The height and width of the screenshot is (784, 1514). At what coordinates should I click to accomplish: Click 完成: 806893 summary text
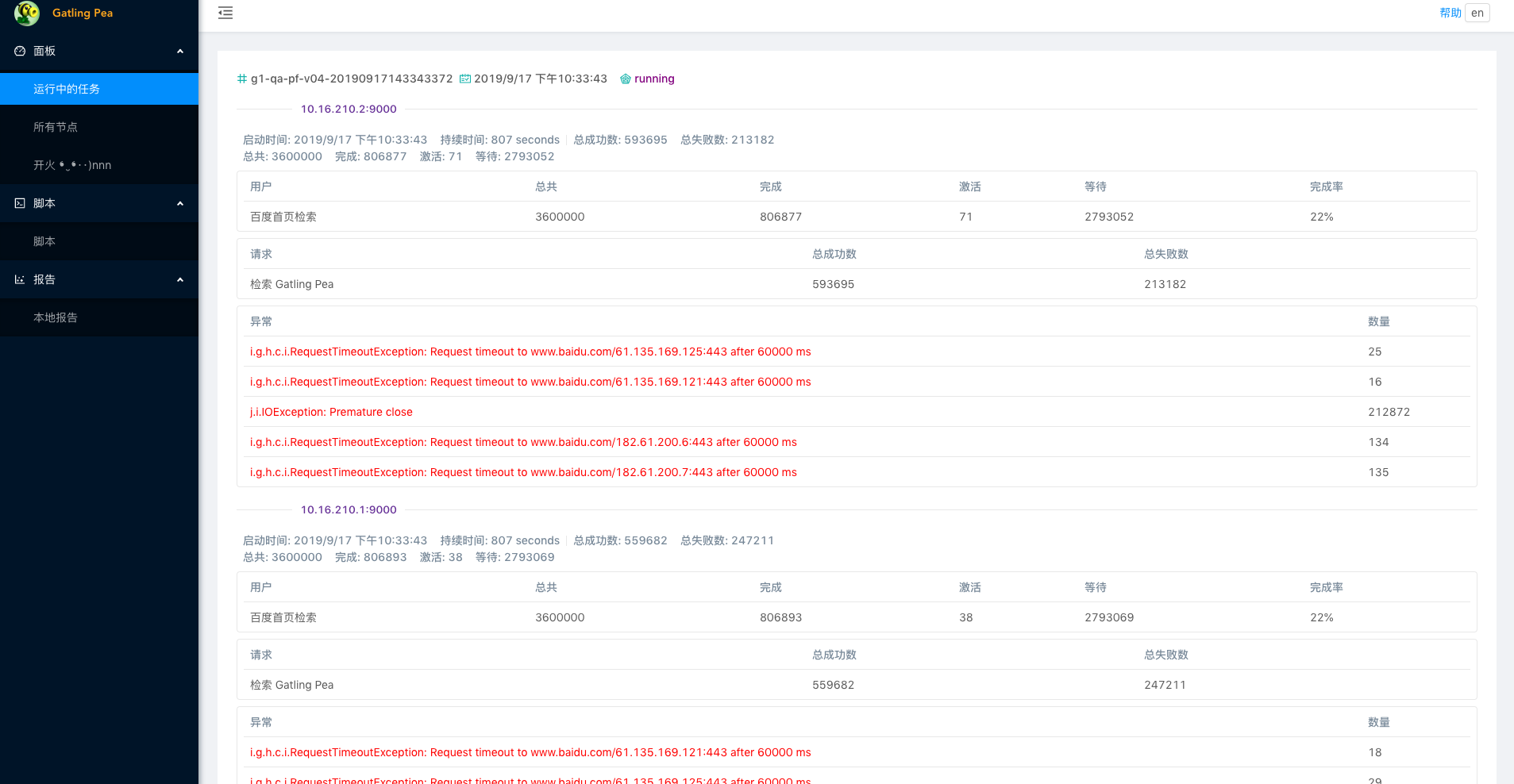pos(371,557)
